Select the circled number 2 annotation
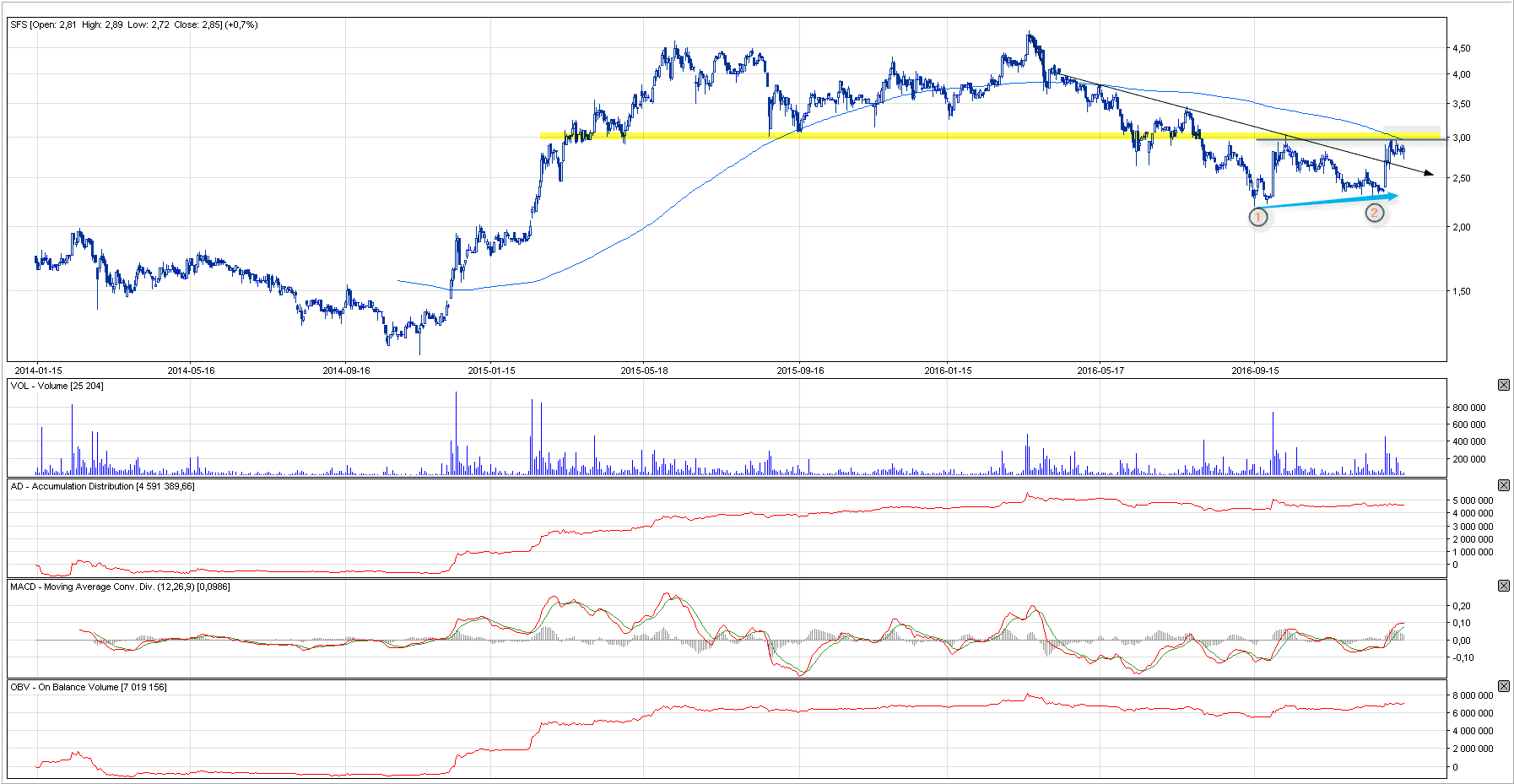Viewport: 1514px width, 784px height. [1375, 213]
